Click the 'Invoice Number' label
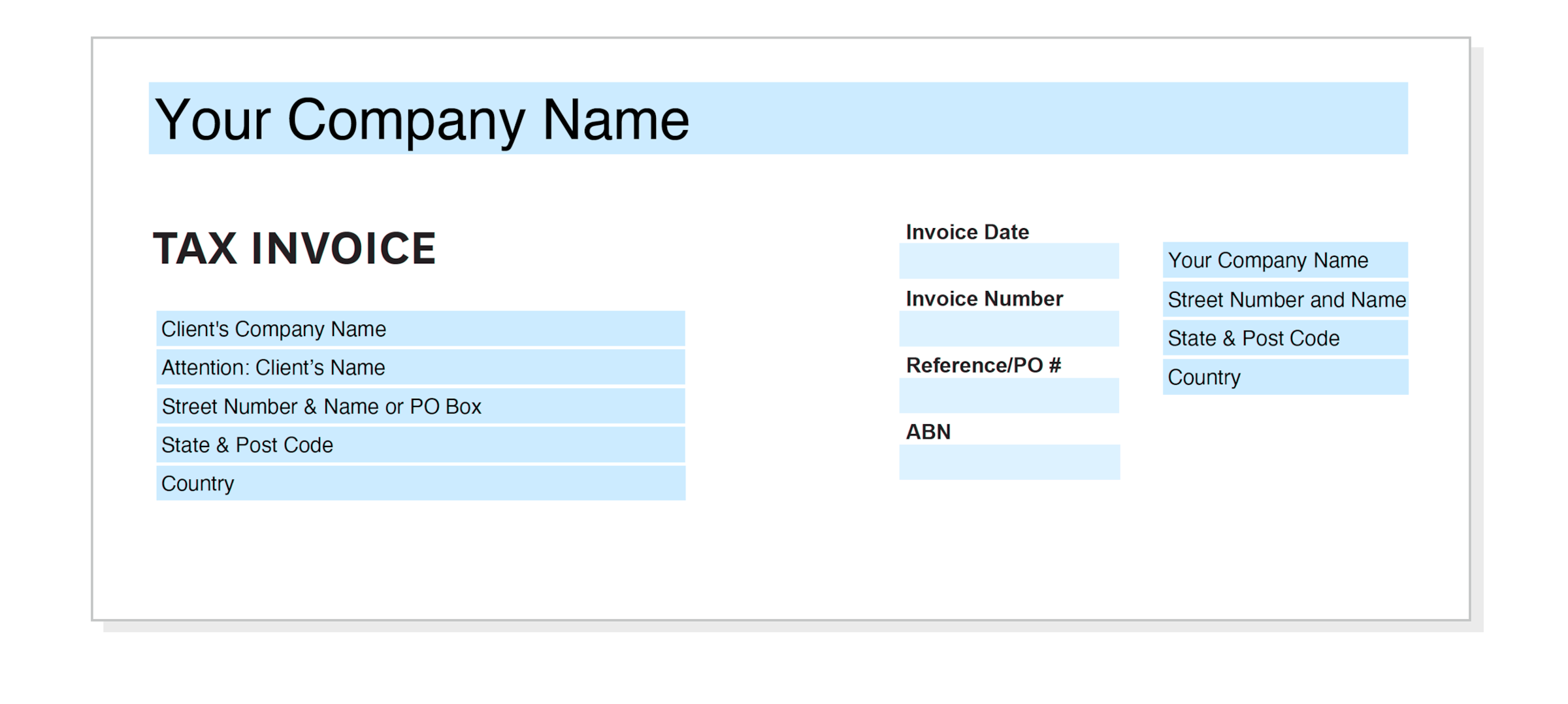The height and width of the screenshot is (704, 1568). click(984, 299)
